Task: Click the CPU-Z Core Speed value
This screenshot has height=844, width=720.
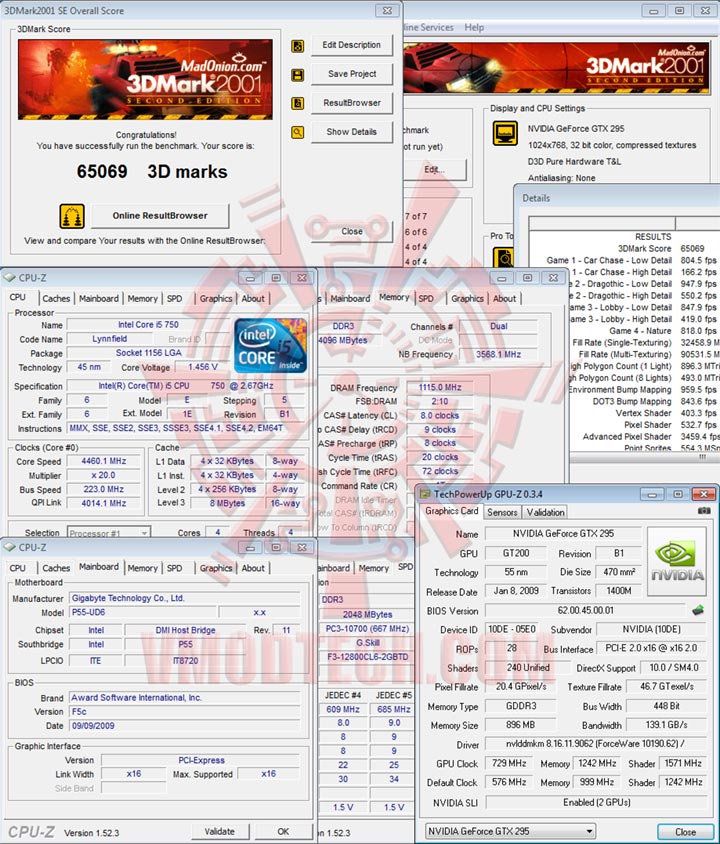Action: click(x=104, y=461)
